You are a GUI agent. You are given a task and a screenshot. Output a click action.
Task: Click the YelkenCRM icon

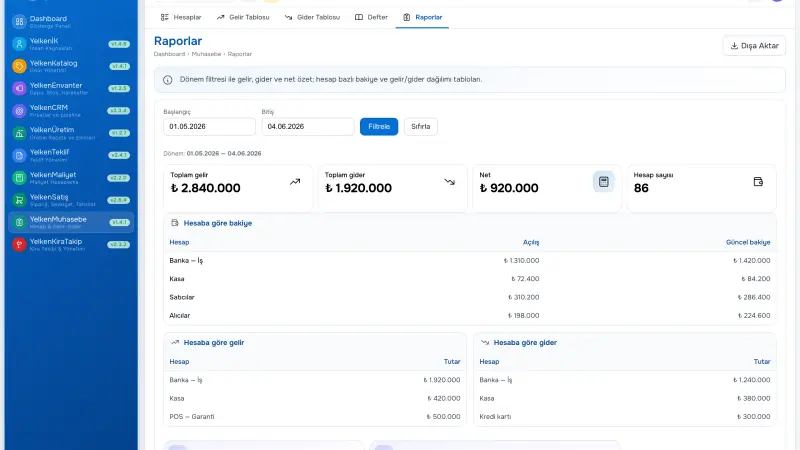tap(19, 111)
